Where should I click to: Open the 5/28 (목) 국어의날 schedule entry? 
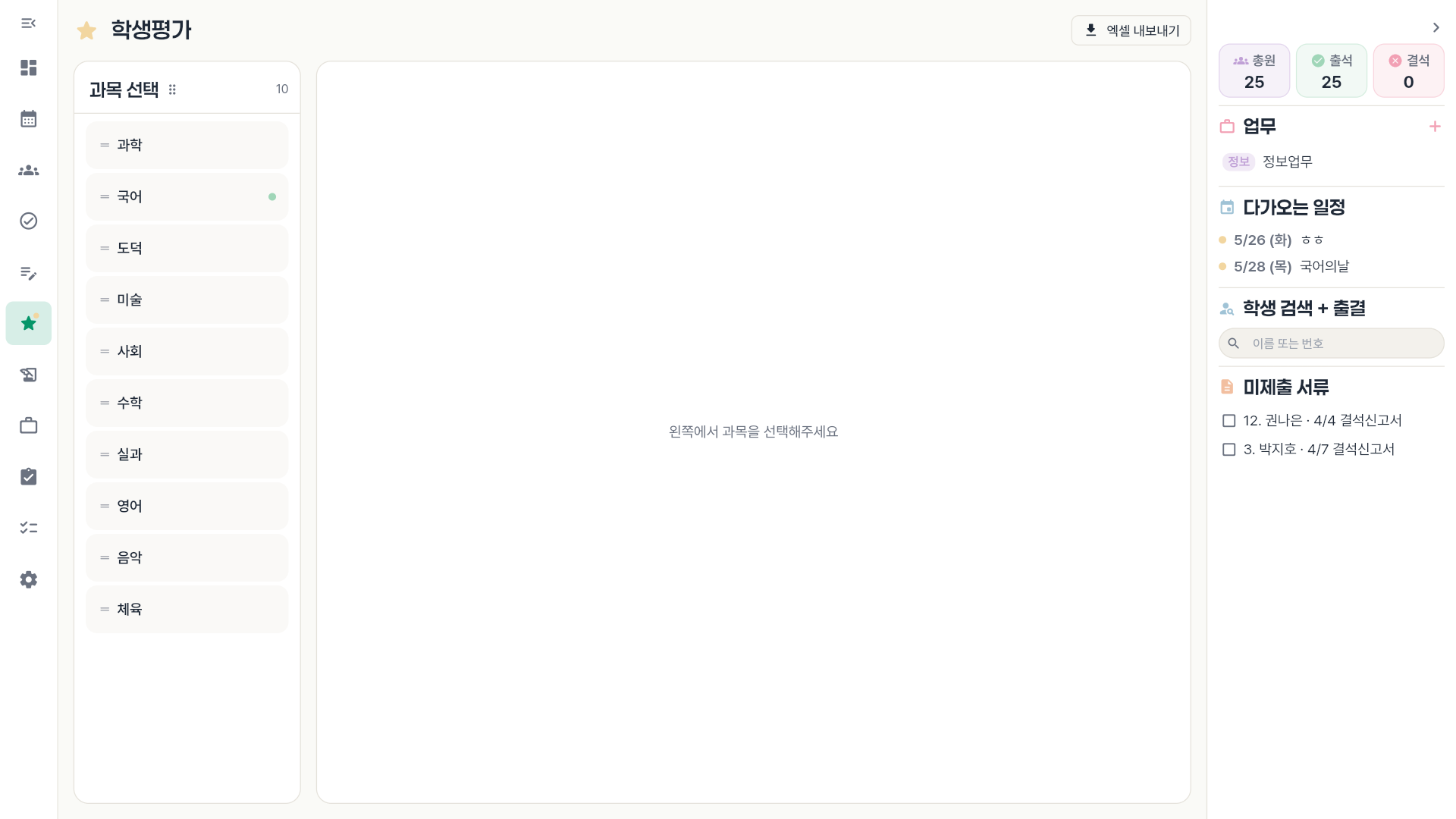click(x=1284, y=267)
